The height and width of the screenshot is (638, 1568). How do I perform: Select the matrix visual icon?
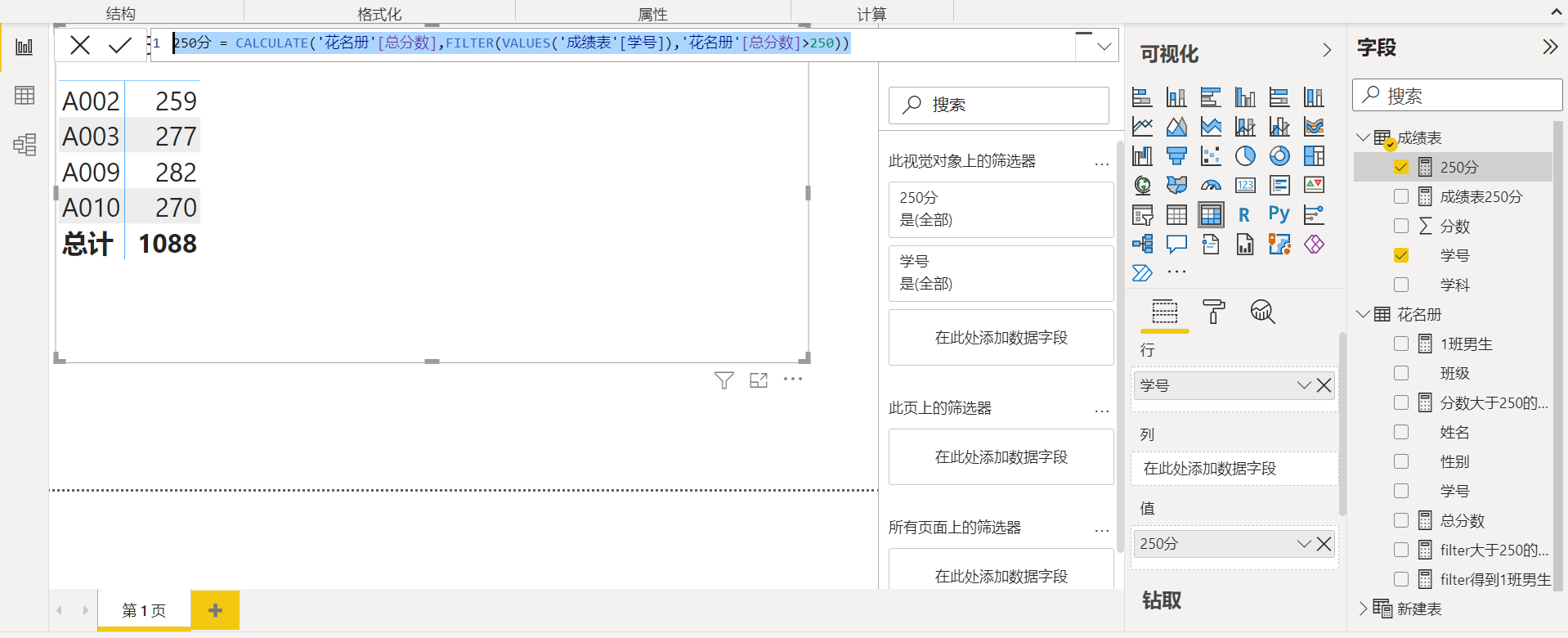pyautogui.click(x=1211, y=215)
